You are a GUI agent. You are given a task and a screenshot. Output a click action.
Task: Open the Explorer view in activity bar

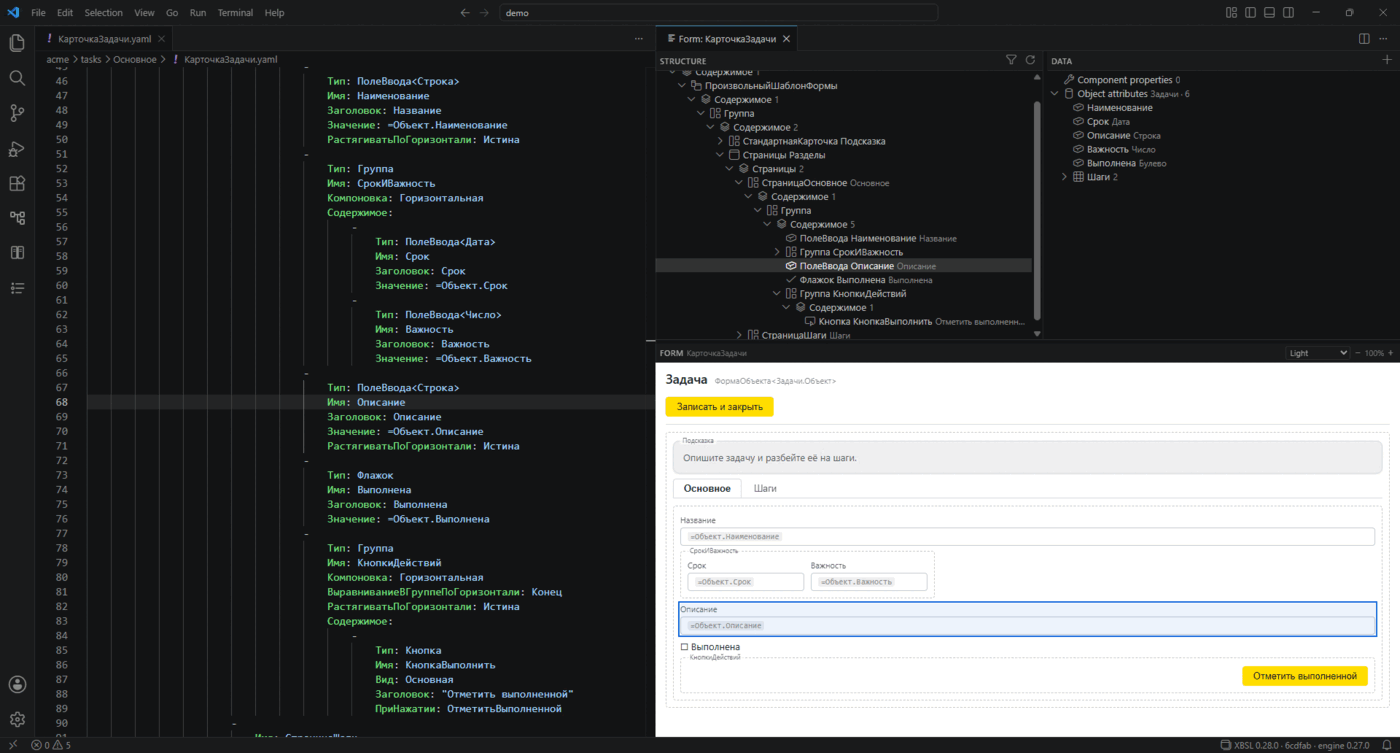click(x=17, y=43)
